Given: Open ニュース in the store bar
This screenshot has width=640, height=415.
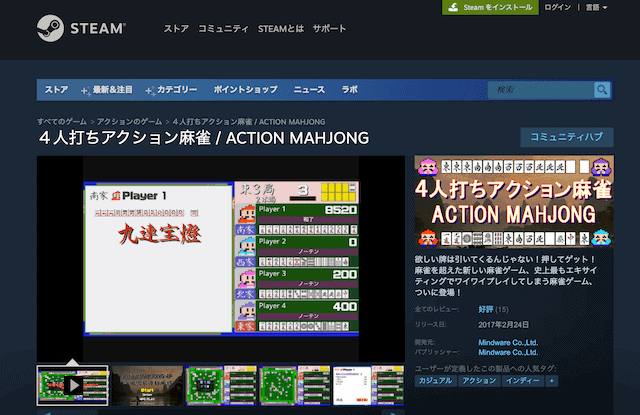Looking at the screenshot, I should [x=309, y=89].
